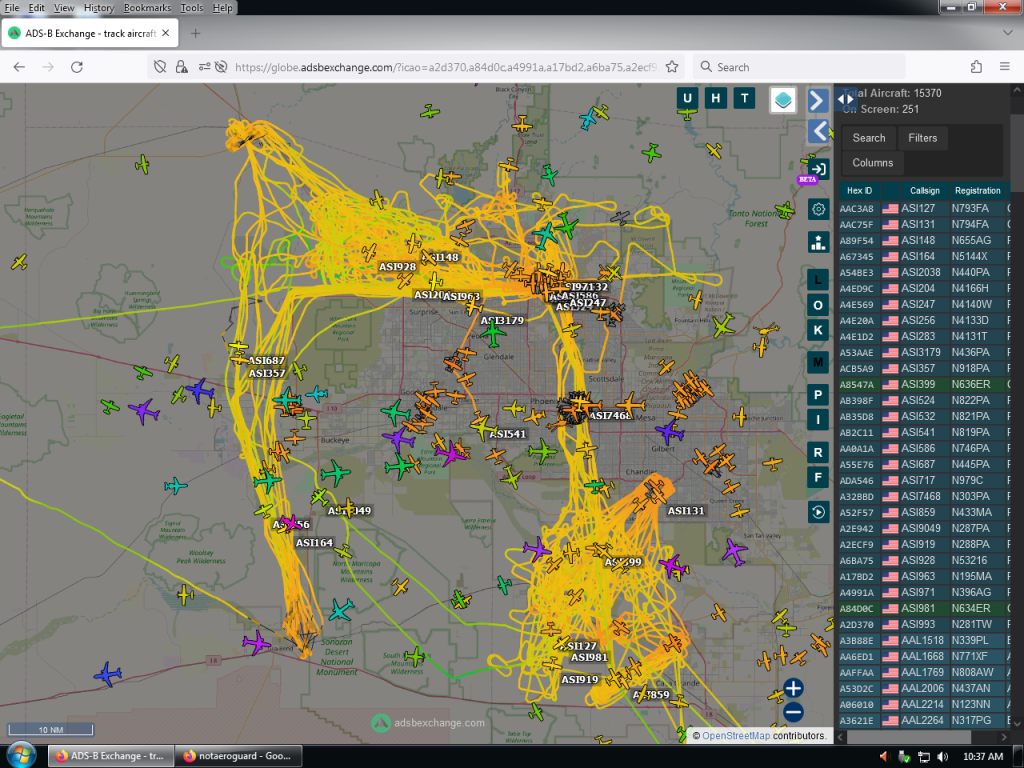Viewport: 1024px width, 768px height.
Task: Select aircraft row ASI399 N636ER
Action: click(x=923, y=385)
